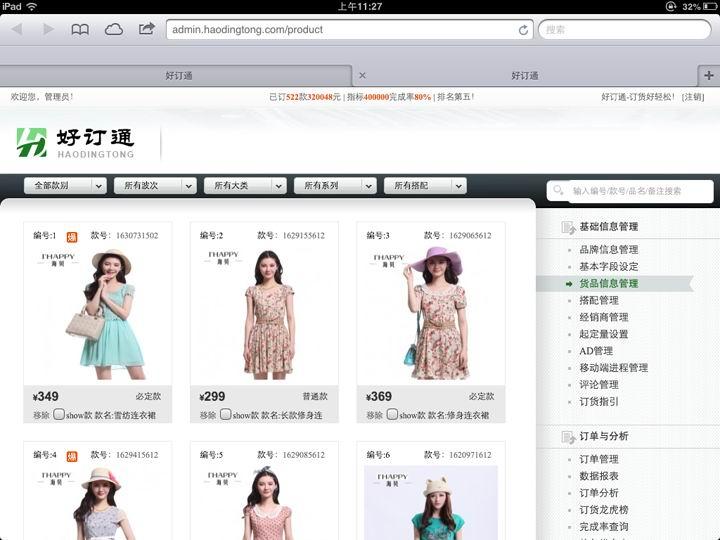Open 搭配管理 in sidebar
Viewport: 720px width, 540px height.
click(599, 301)
